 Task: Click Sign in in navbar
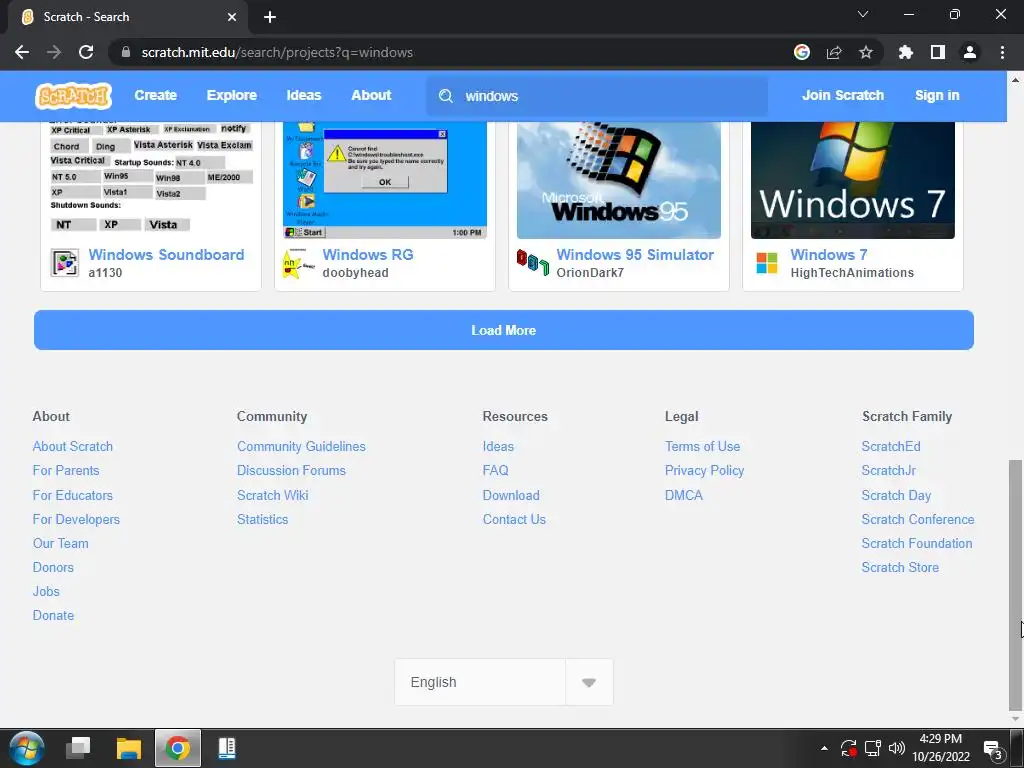pyautogui.click(x=936, y=95)
